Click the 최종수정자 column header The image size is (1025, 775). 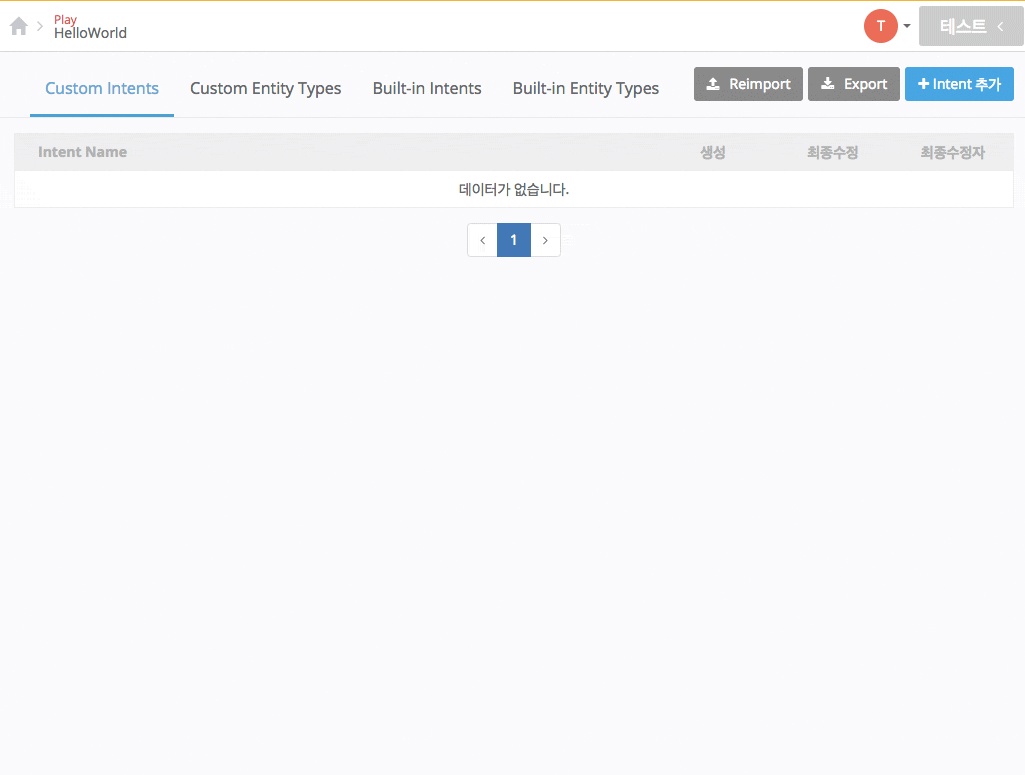[x=952, y=152]
